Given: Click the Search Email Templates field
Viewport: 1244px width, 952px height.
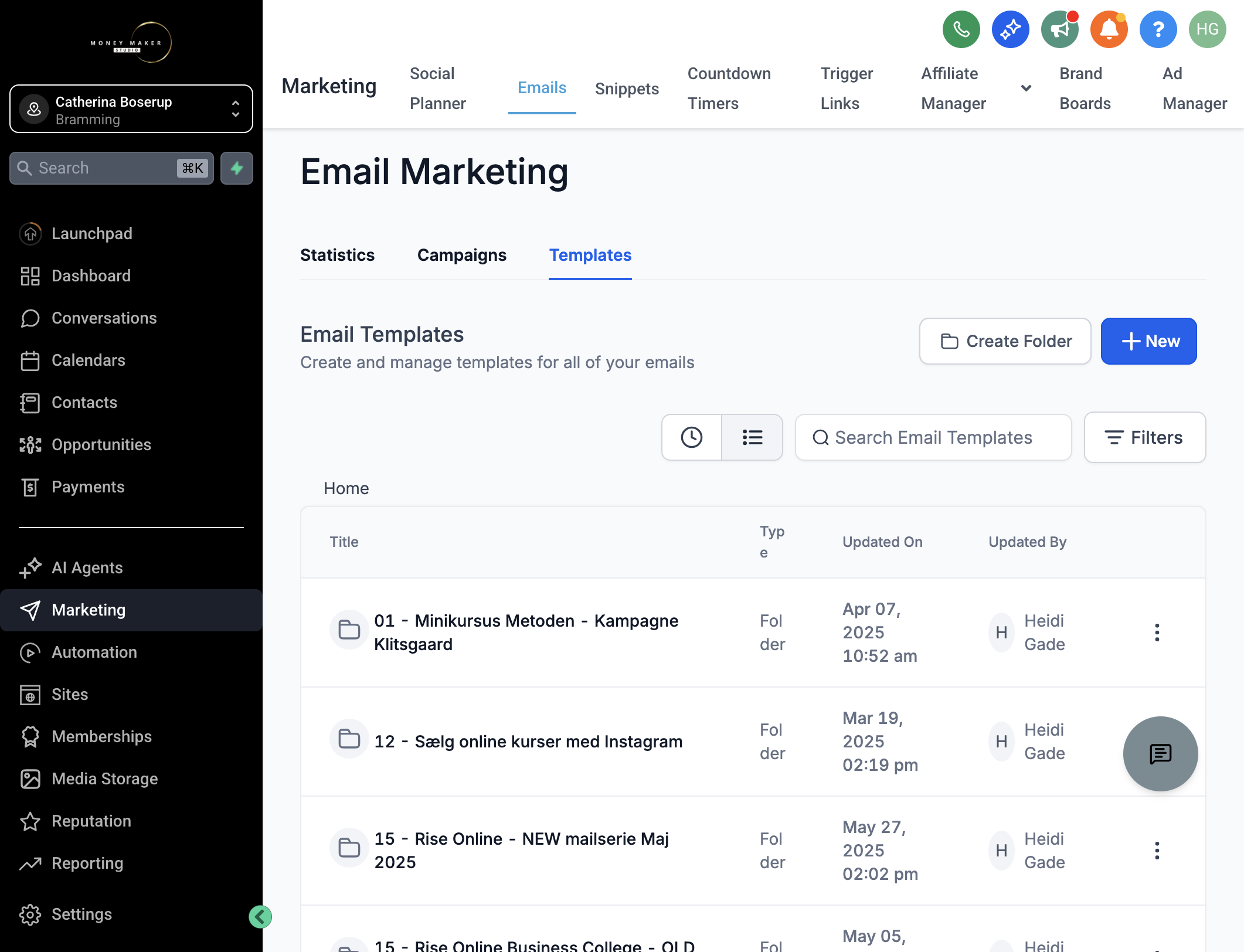Looking at the screenshot, I should click(x=933, y=437).
